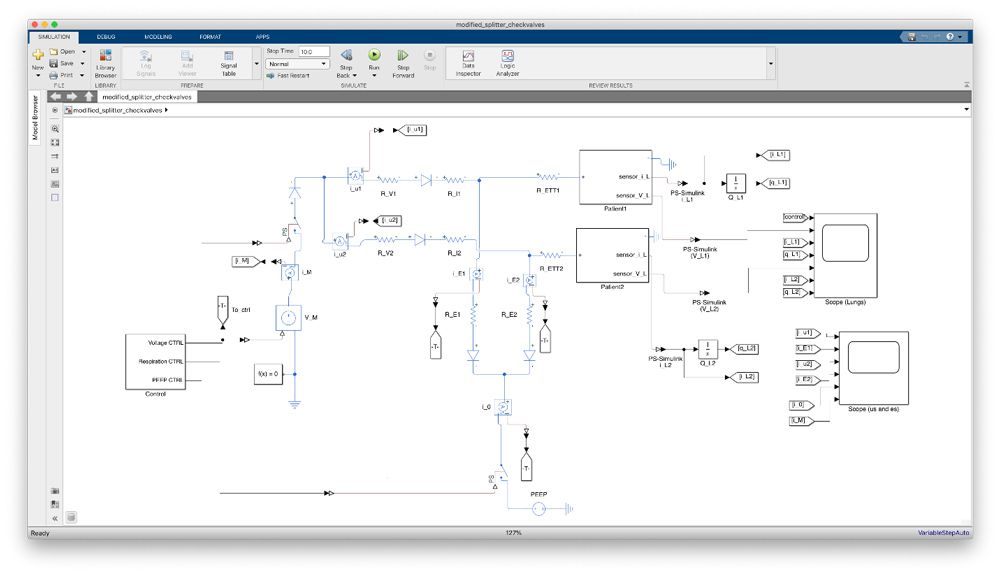
Task: Collapse the toolstrip ribbon
Action: click(x=967, y=85)
